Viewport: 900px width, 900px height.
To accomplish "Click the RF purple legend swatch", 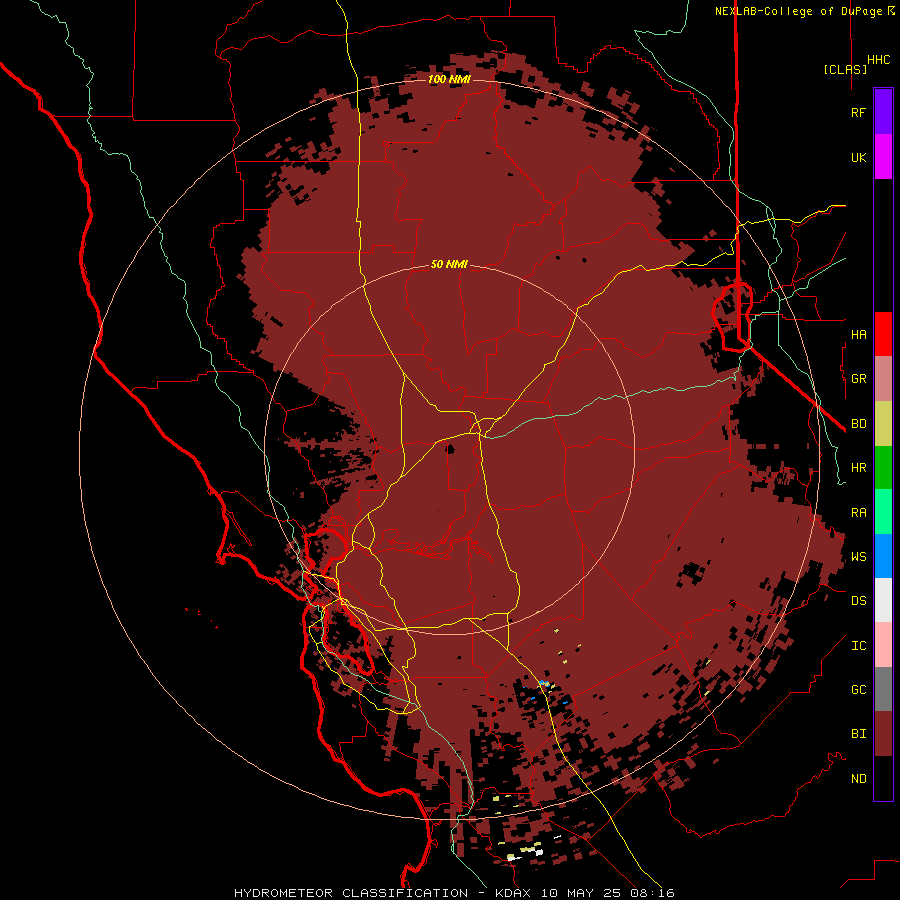I will [x=883, y=112].
